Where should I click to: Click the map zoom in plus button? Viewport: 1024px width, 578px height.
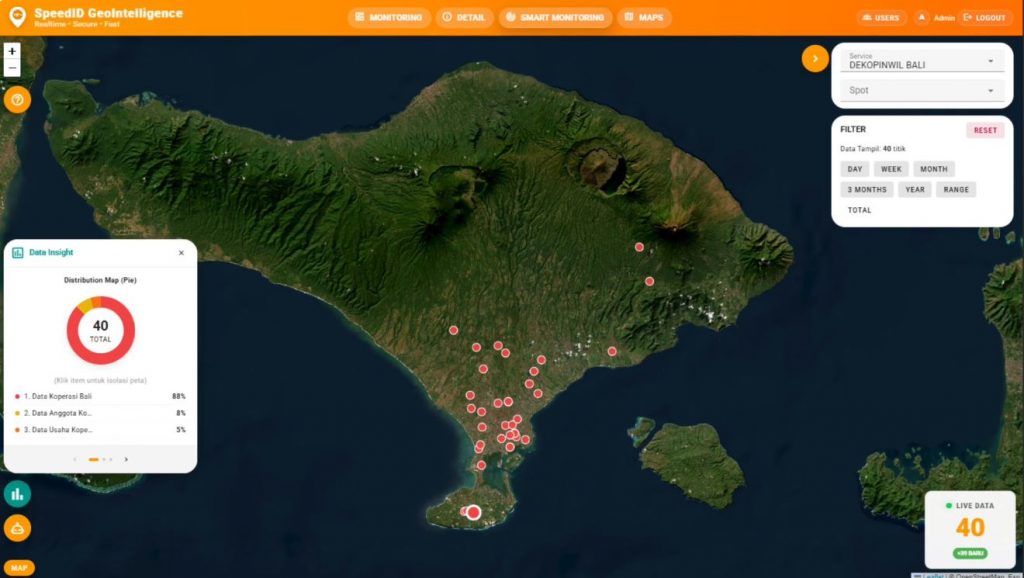point(12,51)
